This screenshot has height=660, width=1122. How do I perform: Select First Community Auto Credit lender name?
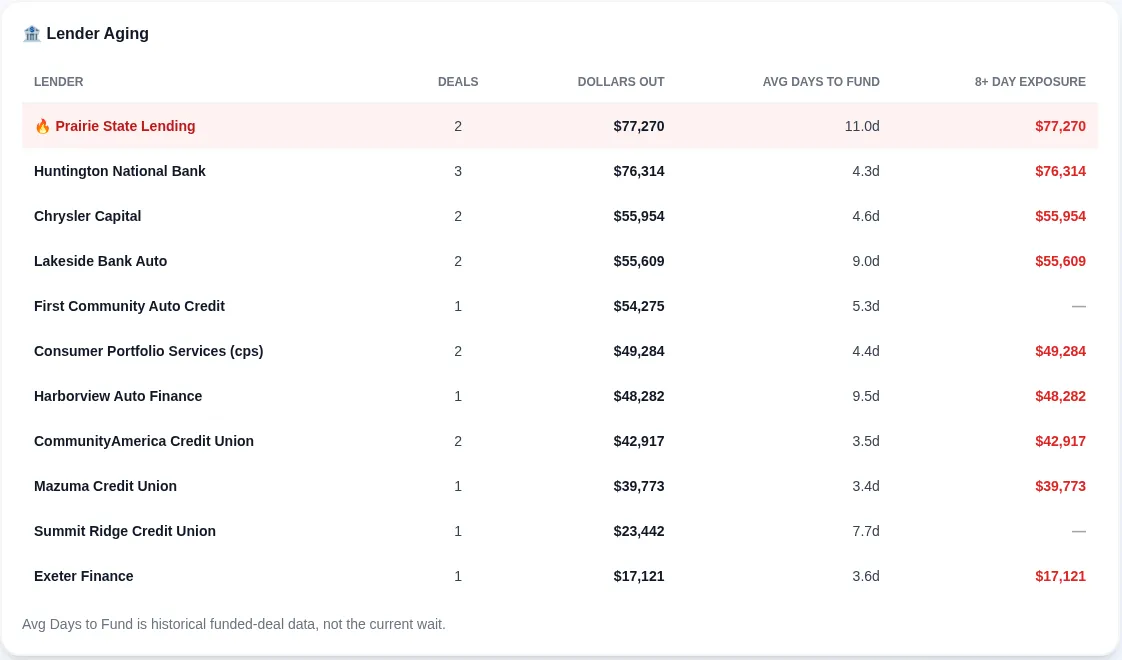[130, 306]
